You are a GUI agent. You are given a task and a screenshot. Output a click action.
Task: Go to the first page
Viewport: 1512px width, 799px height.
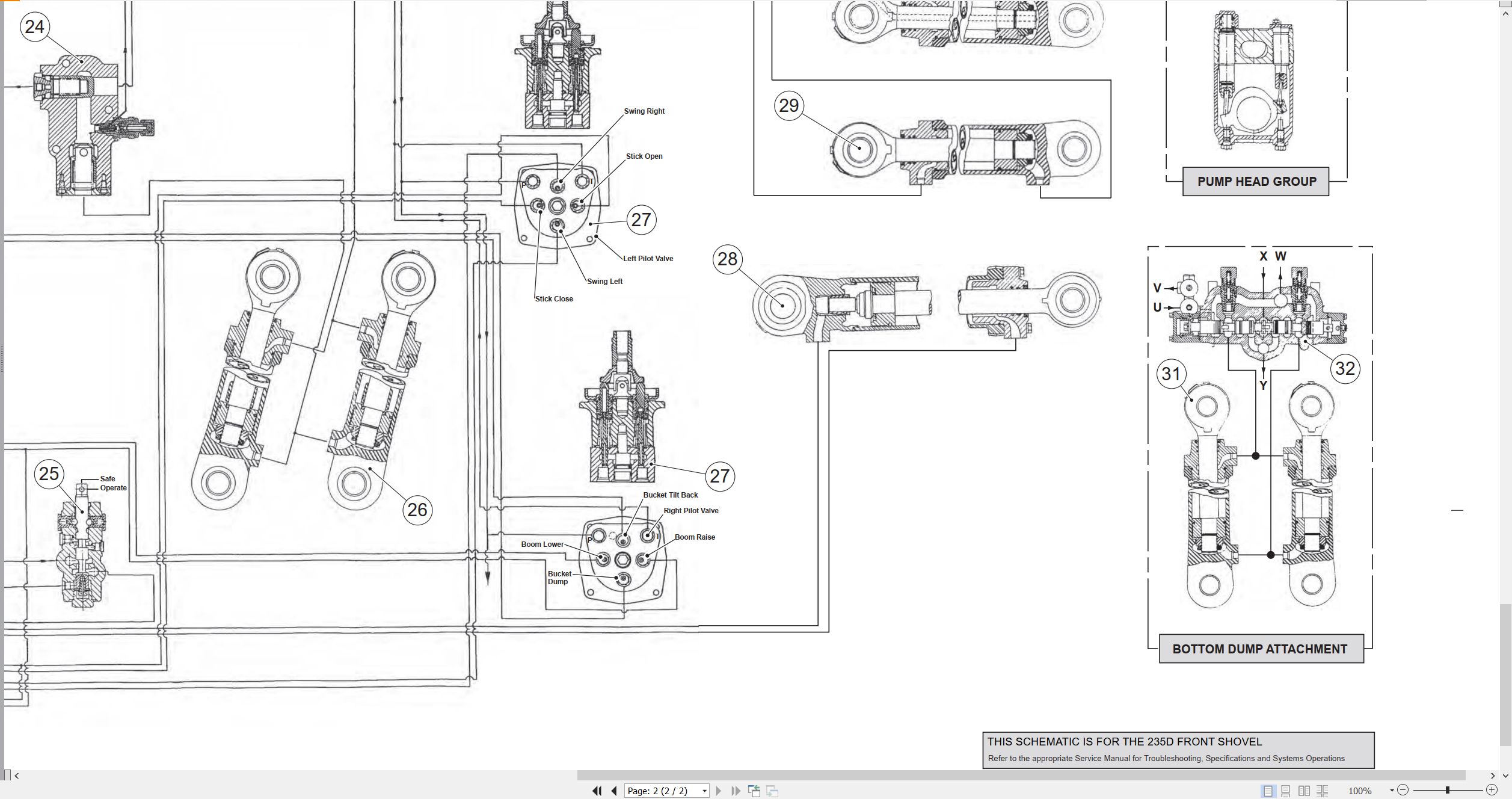tap(597, 791)
